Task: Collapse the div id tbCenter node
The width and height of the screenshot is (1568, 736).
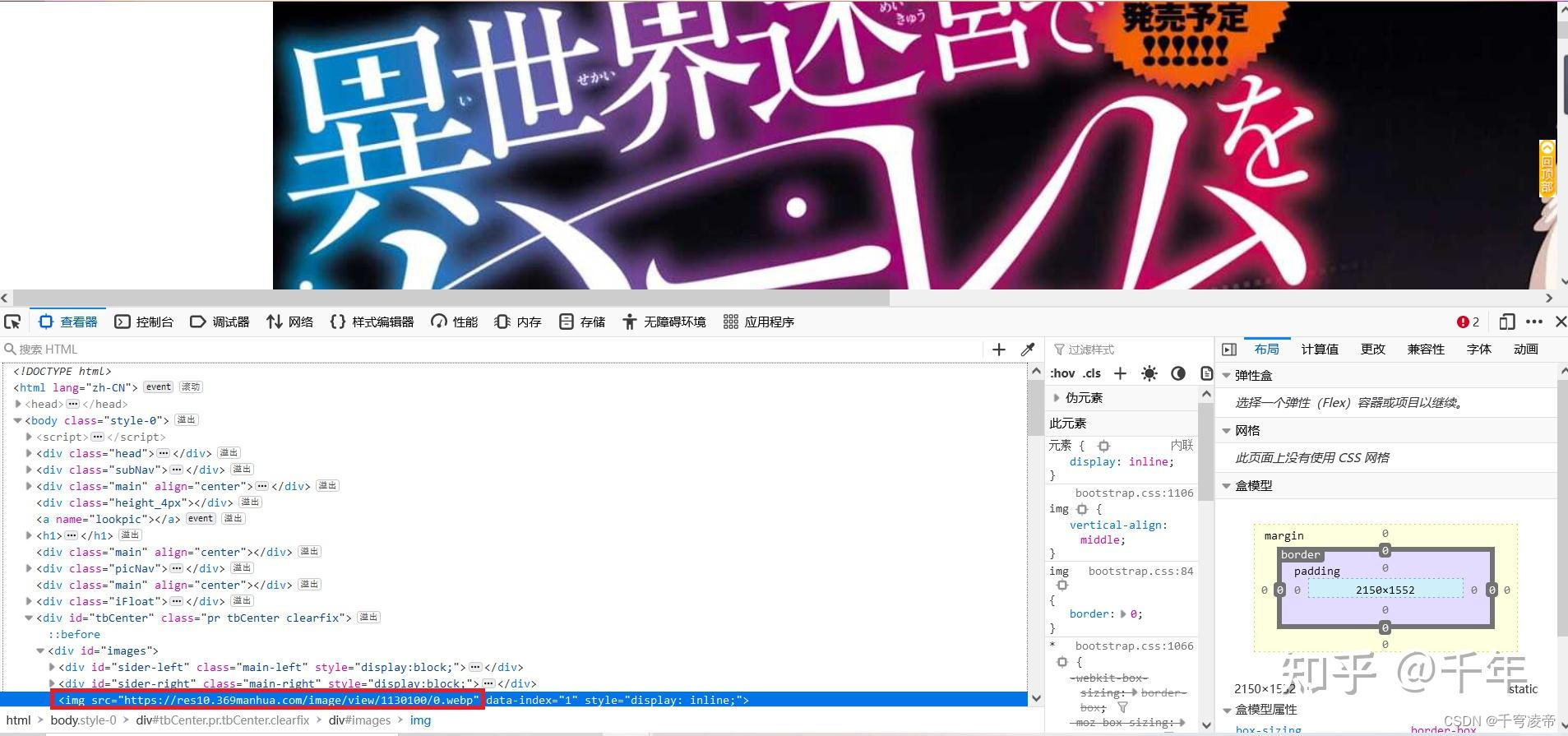Action: 30,618
